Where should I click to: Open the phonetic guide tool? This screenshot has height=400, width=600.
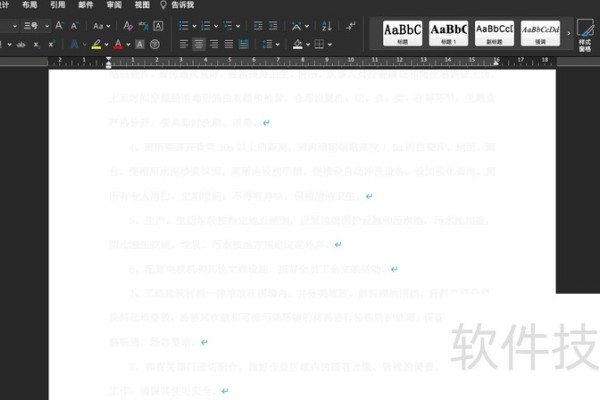click(143, 26)
